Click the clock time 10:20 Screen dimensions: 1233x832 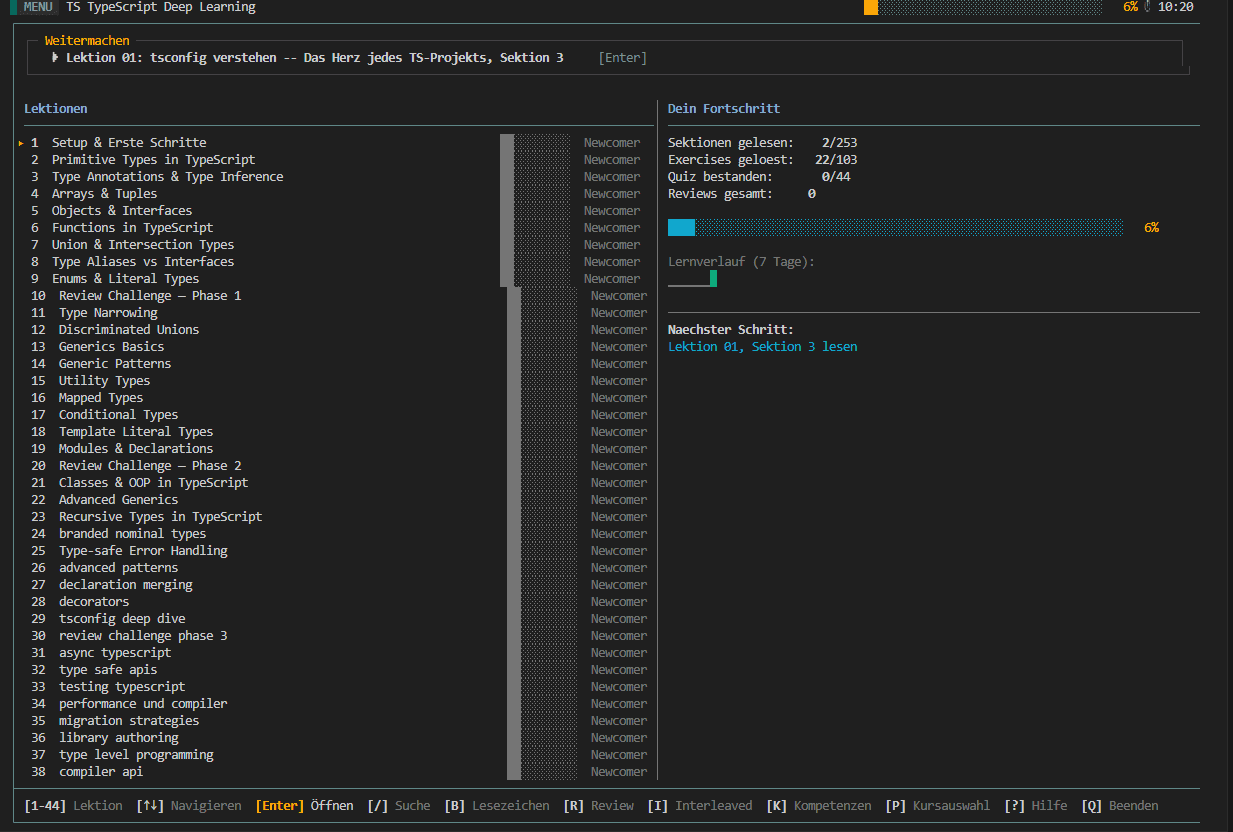[1175, 7]
